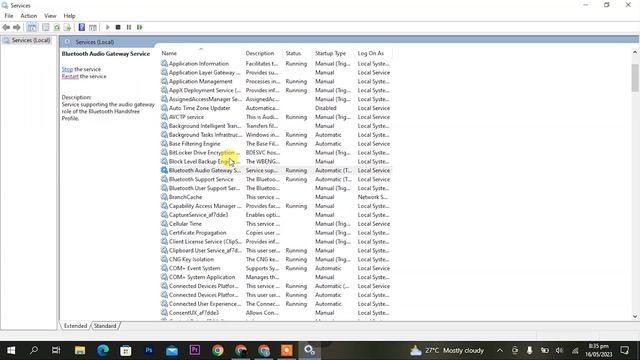Toggle the Show/Hide Action Pane toolbar icon
Viewport: 640px width, 360px height.
tap(93, 27)
